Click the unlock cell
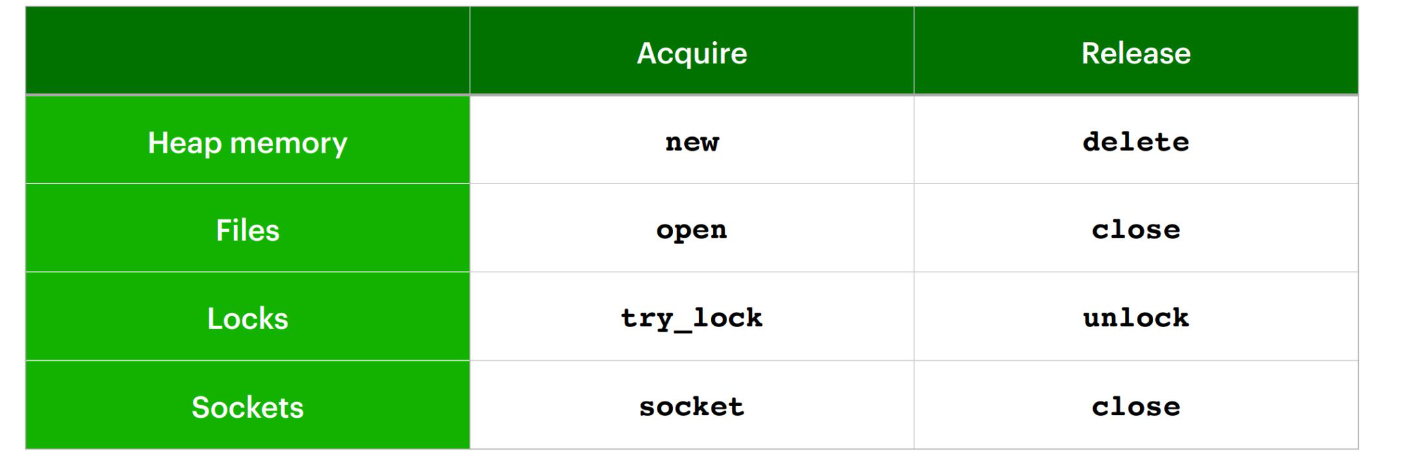 click(x=1136, y=318)
